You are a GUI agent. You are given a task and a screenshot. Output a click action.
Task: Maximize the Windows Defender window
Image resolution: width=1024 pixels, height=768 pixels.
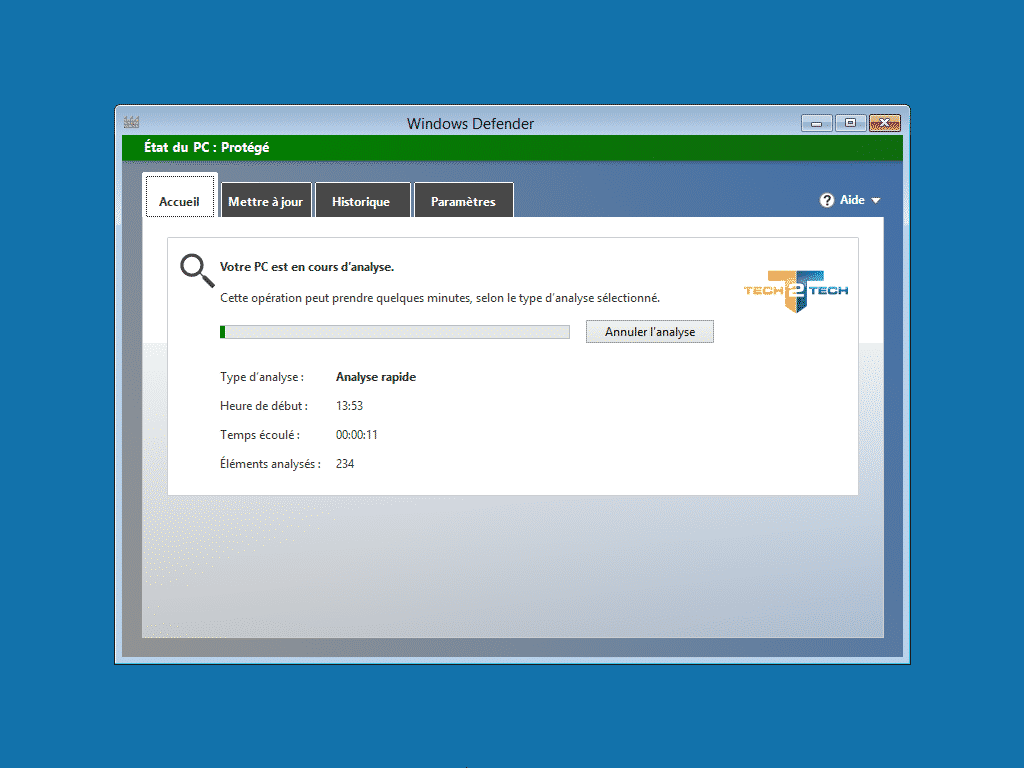(x=850, y=123)
